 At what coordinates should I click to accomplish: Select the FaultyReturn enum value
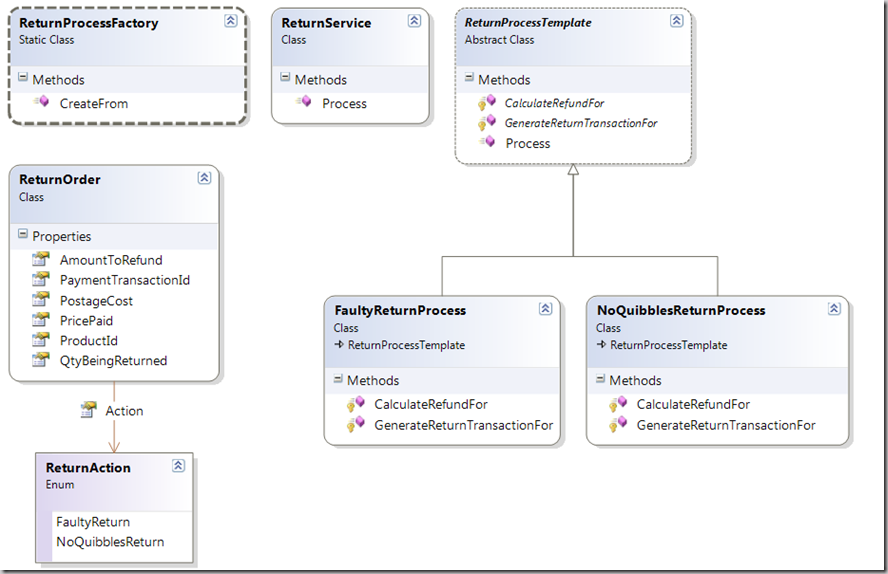point(93,522)
